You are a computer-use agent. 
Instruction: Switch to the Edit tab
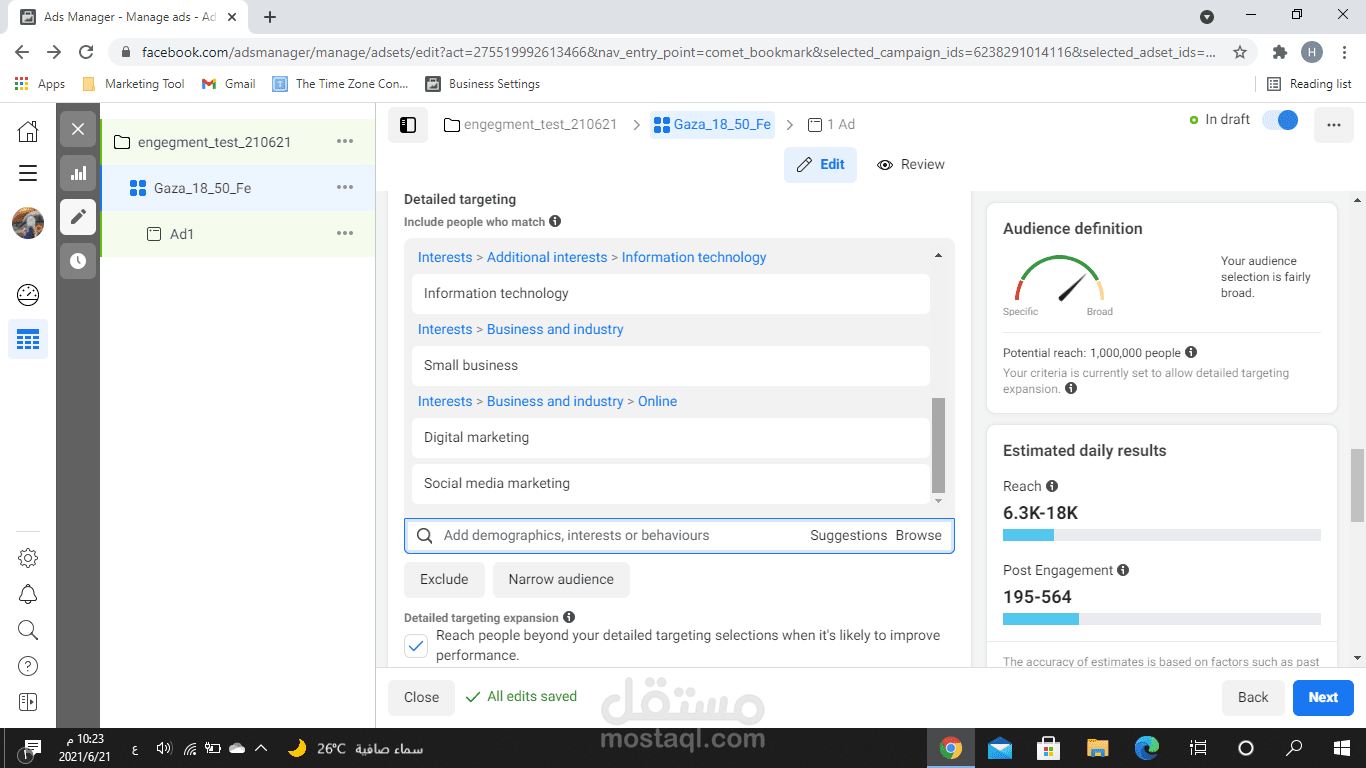coord(821,165)
